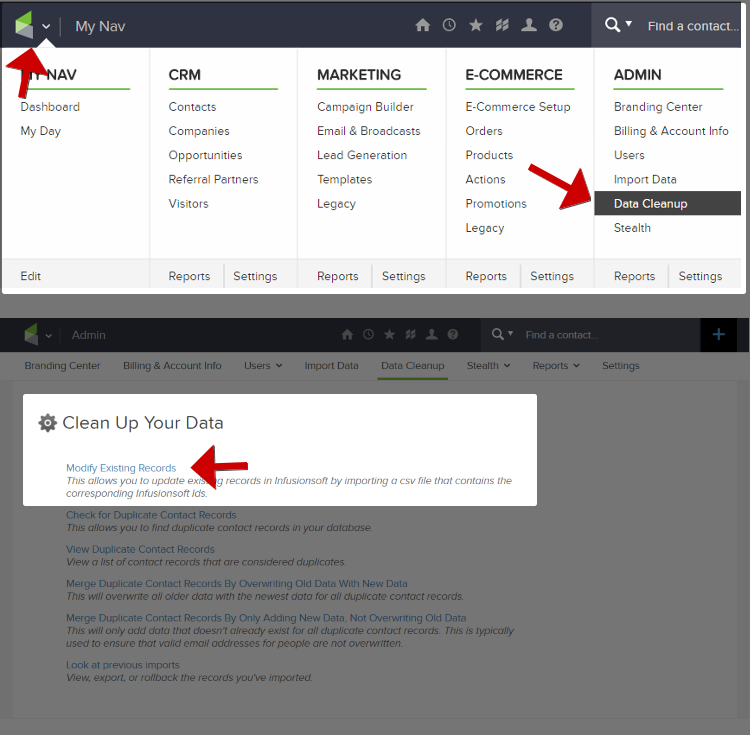Click user icon in lower Admin nav bar
This screenshot has height=735, width=750.
coord(431,335)
